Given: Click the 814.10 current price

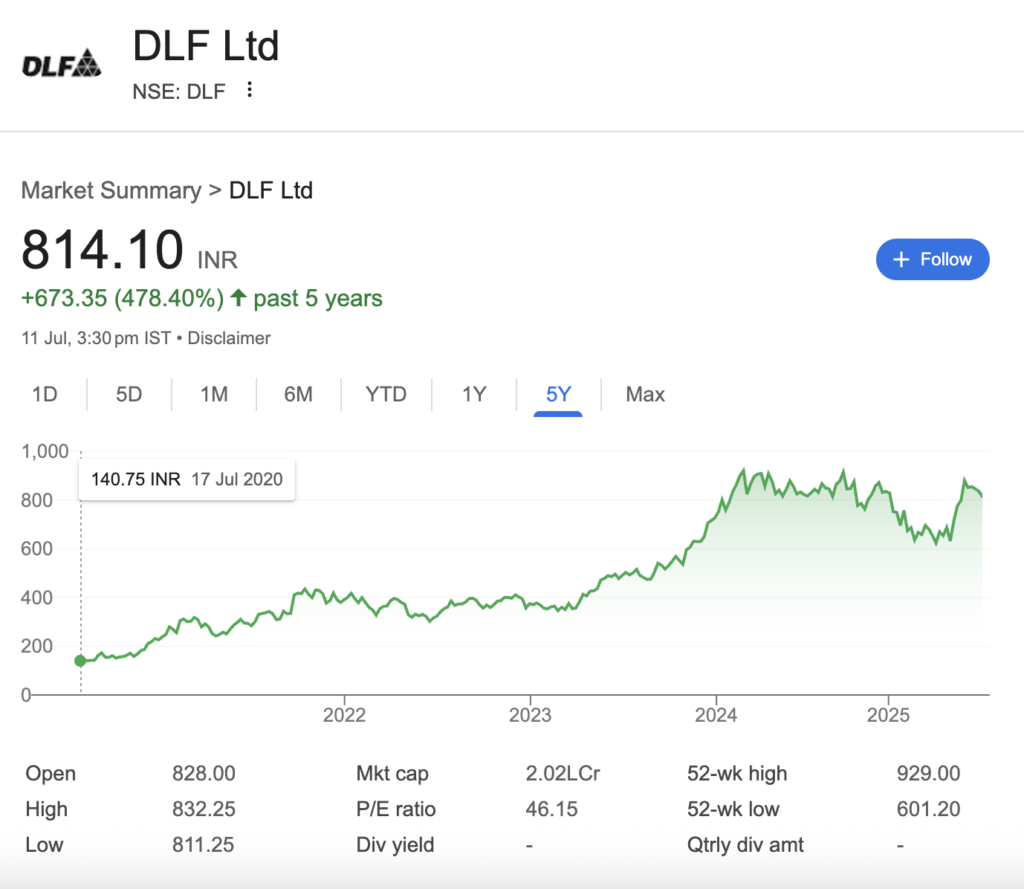Looking at the screenshot, I should coord(103,250).
